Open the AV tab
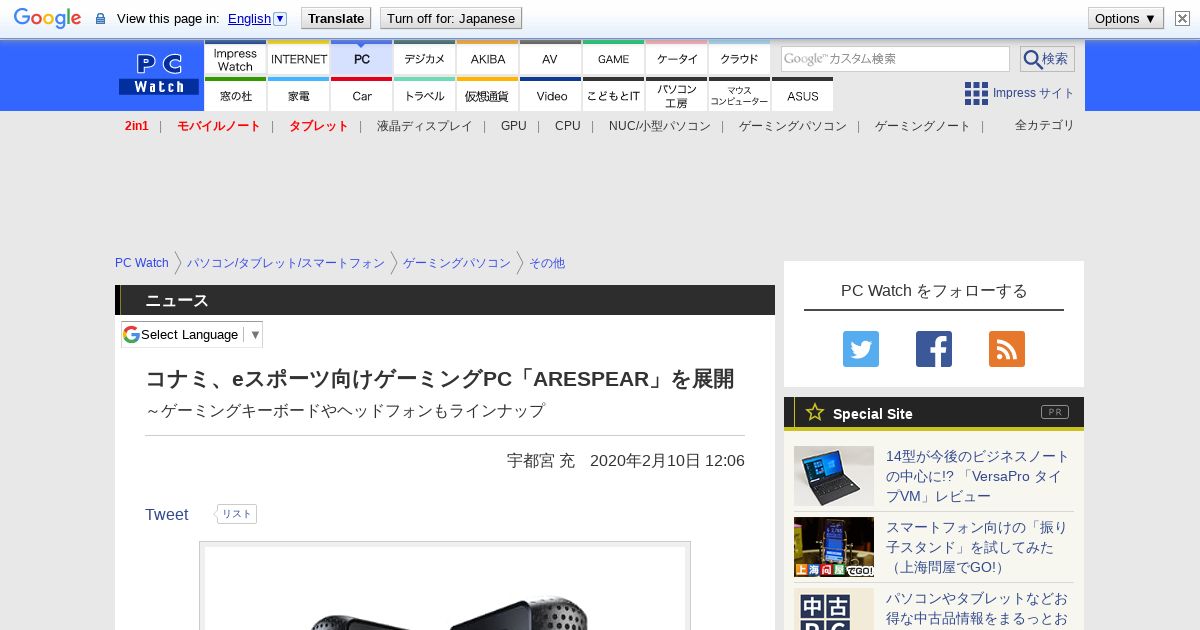This screenshot has width=1200, height=630. (x=550, y=59)
